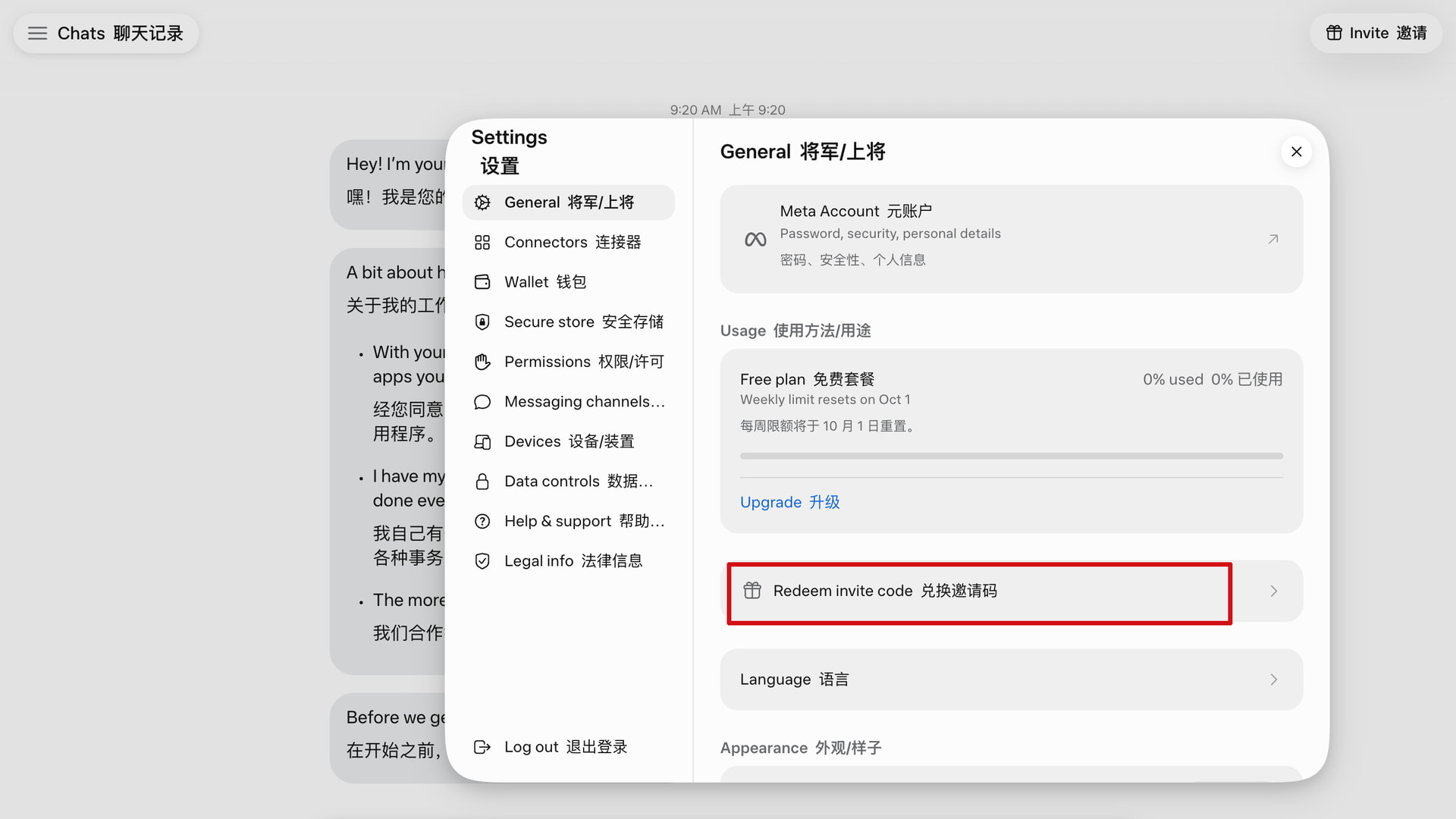Screen dimensions: 1456x819
Task: Click the Meta infinity logo icon
Action: (755, 240)
